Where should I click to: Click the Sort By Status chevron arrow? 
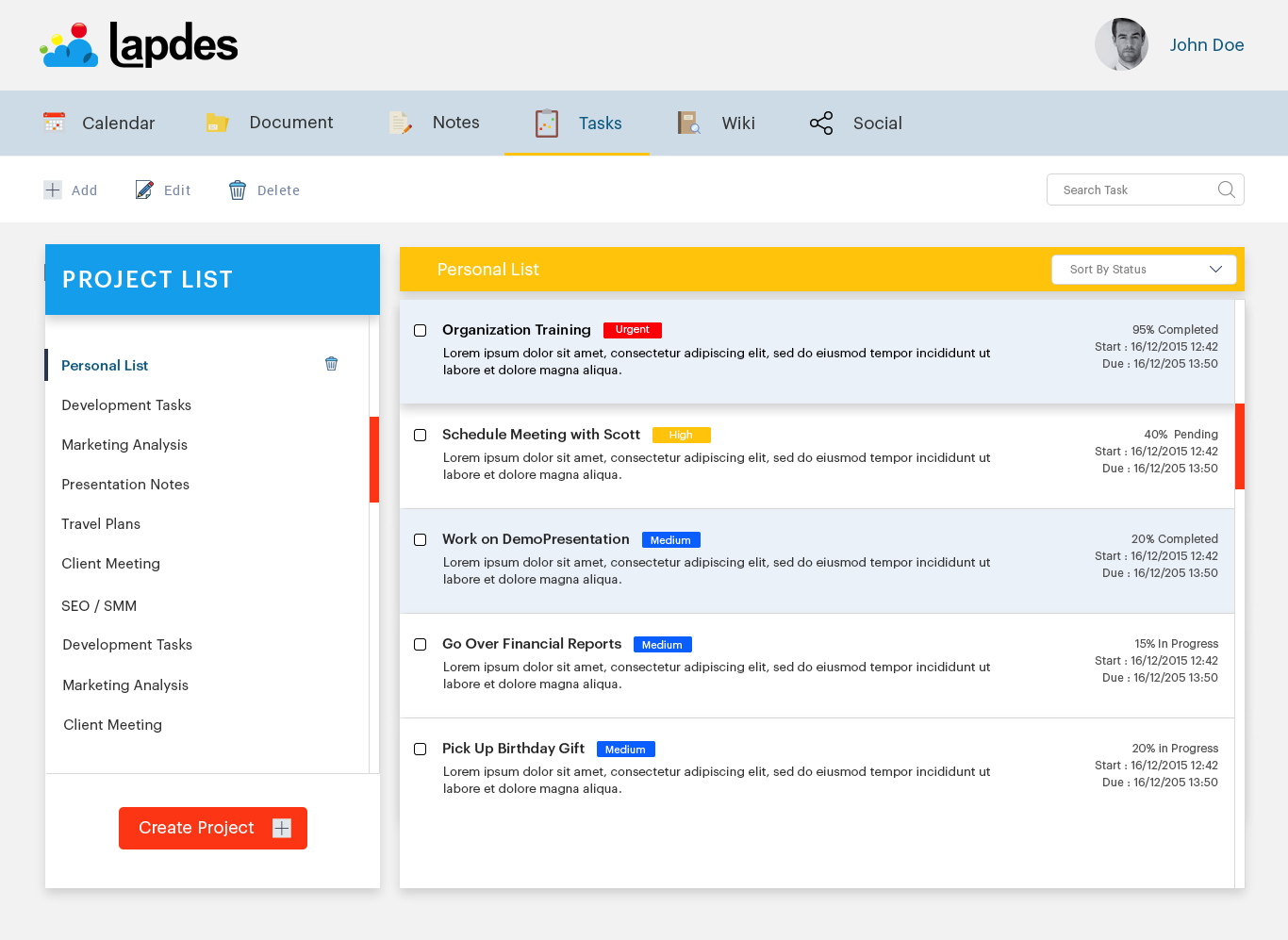[1216, 269]
